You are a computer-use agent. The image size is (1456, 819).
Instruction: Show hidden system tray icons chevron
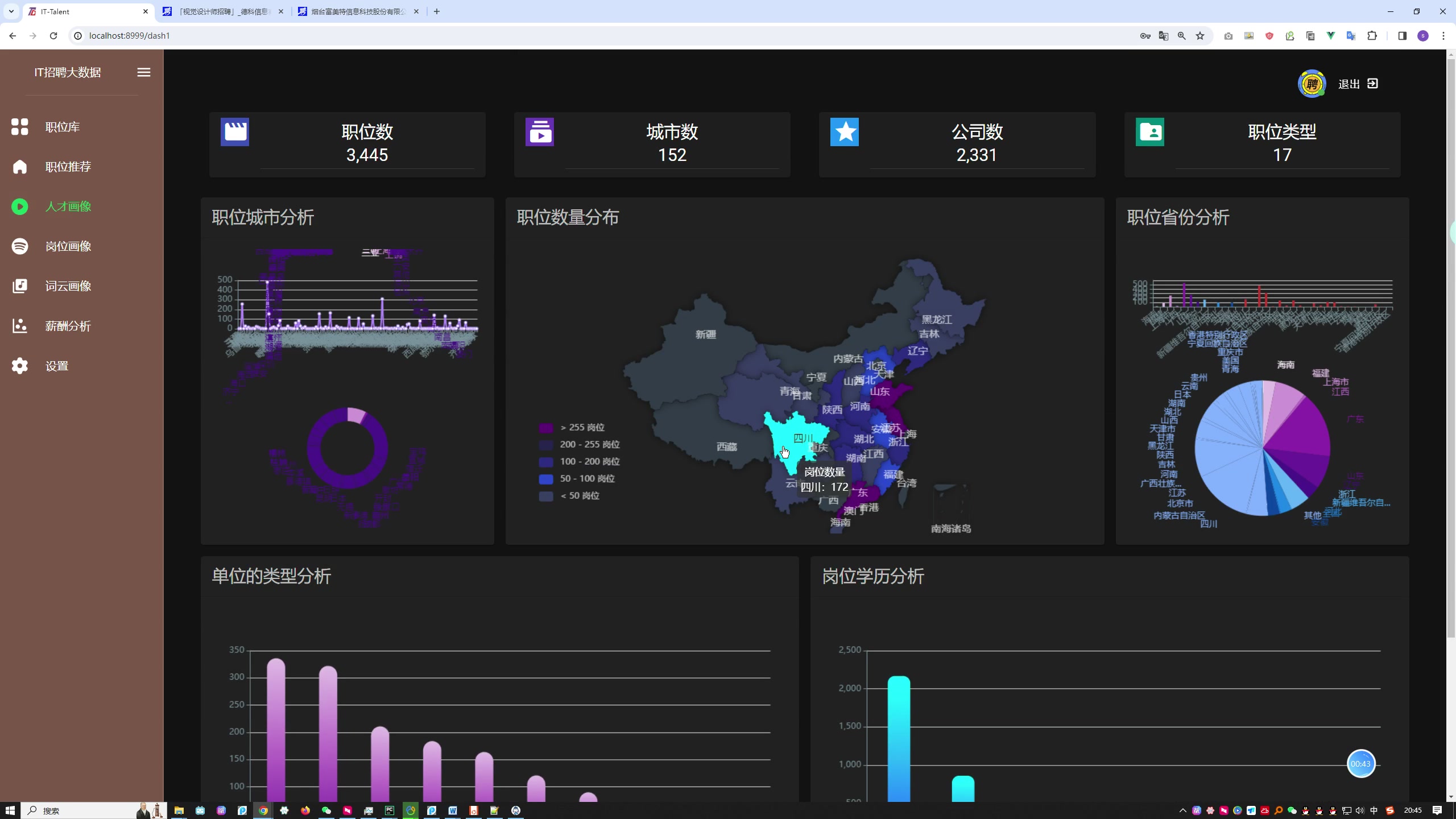point(1183,810)
